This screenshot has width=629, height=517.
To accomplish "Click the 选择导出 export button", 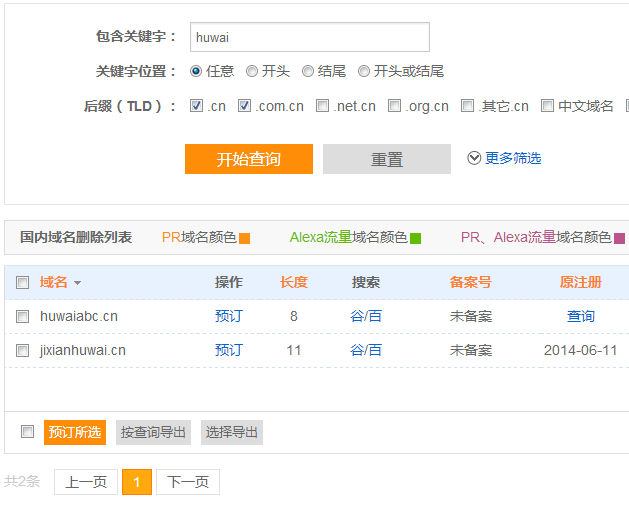I will pyautogui.click(x=232, y=432).
